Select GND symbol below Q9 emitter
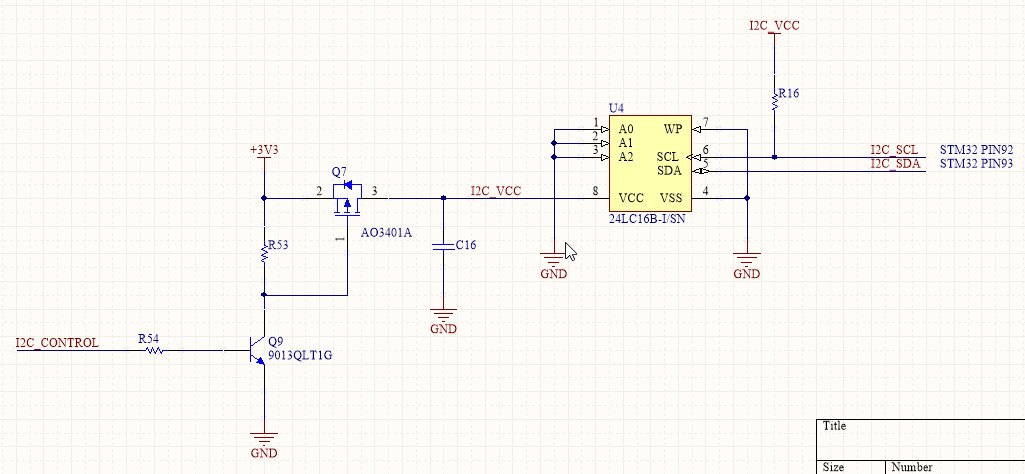 point(264,441)
